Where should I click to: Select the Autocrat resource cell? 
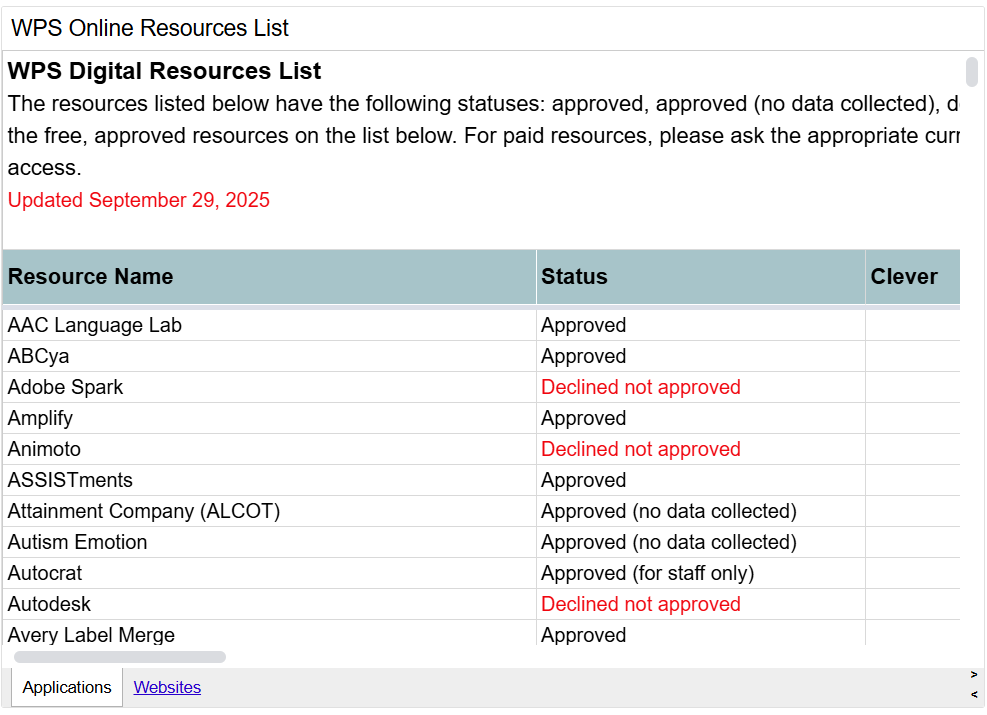tap(269, 573)
